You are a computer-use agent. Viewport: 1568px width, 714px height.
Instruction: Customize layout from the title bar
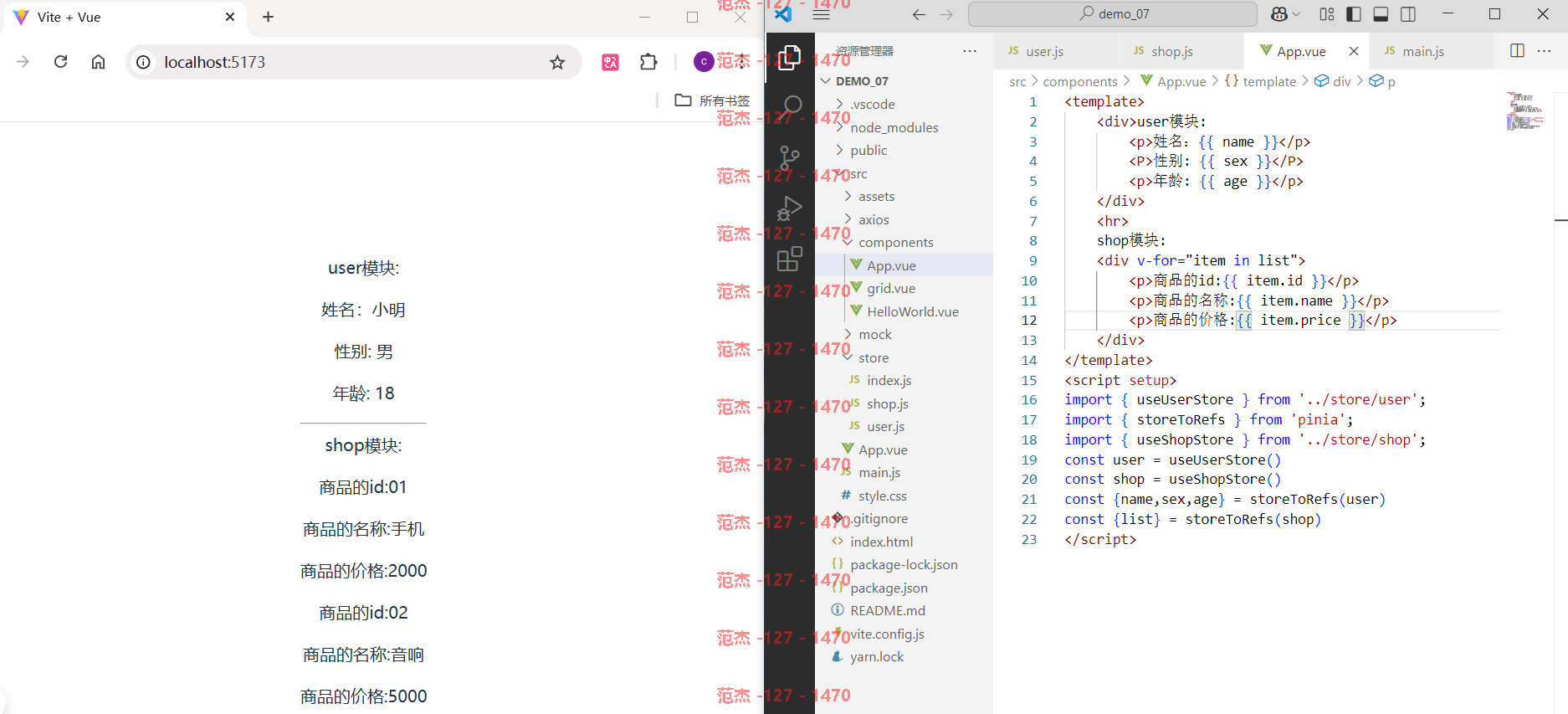pos(1327,14)
